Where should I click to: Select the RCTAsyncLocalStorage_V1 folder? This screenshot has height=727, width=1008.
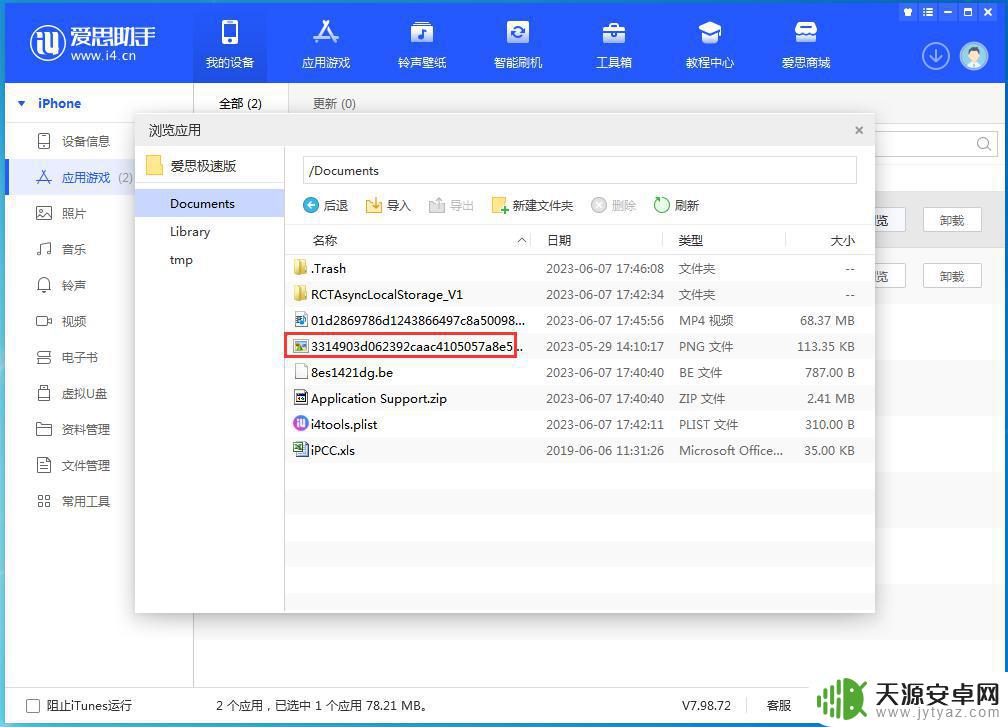(579, 294)
